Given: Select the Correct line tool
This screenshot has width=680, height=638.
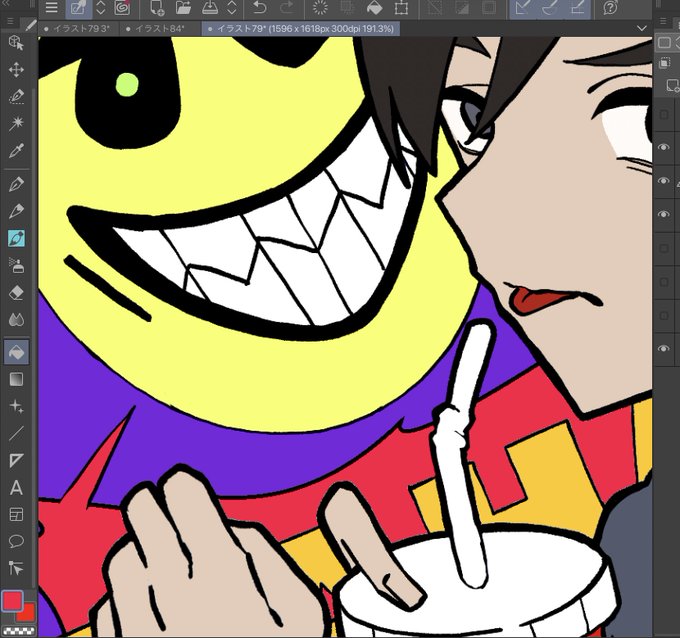Looking at the screenshot, I should [16, 568].
